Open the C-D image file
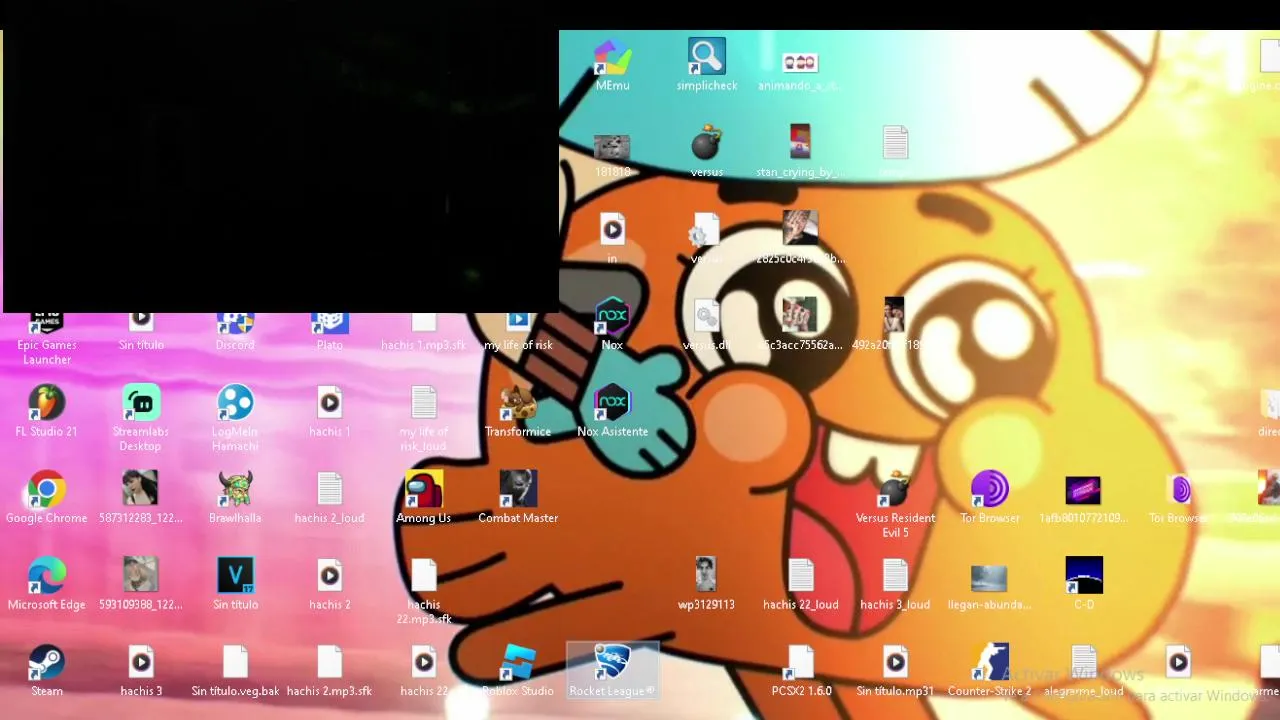 pyautogui.click(x=1084, y=583)
